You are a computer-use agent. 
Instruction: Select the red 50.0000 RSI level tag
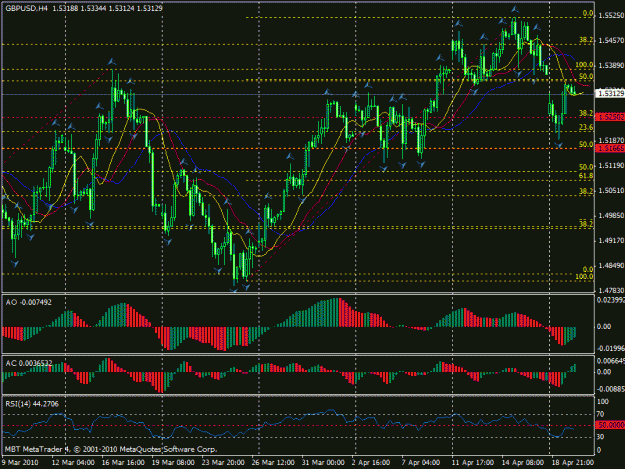coord(610,425)
